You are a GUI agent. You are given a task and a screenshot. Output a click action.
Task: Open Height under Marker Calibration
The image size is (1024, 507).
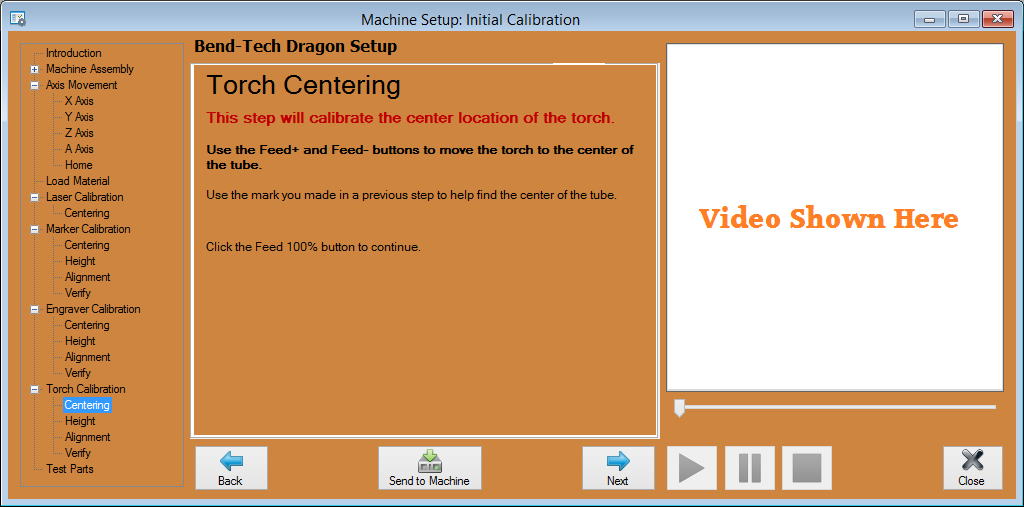tap(80, 261)
